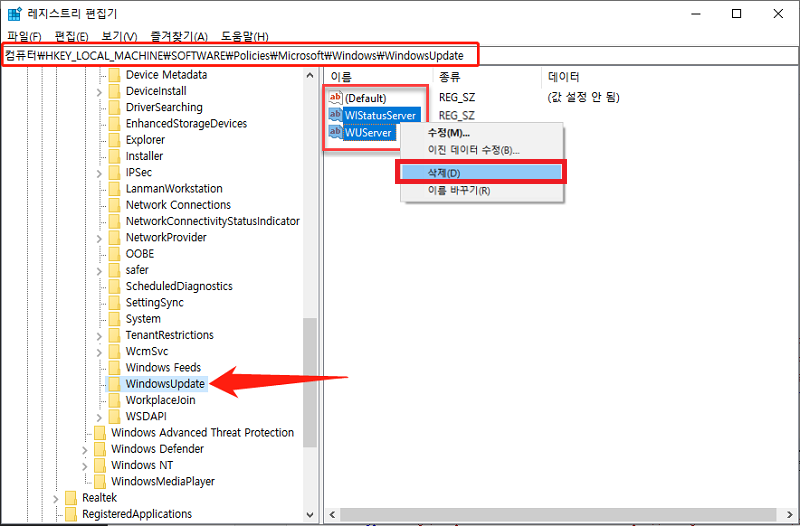The width and height of the screenshot is (800, 526).
Task: Click the DriverSearching folder icon
Action: pos(114,108)
